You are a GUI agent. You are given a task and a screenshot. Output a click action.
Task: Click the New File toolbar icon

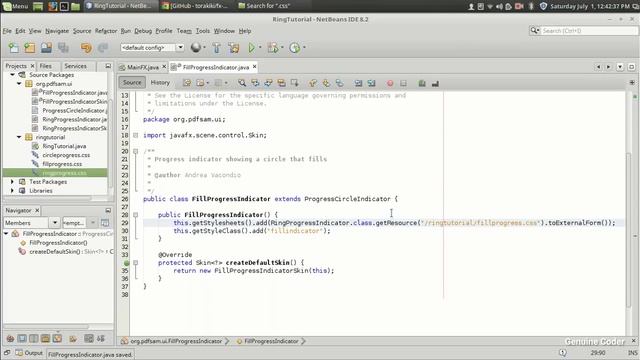(13, 48)
